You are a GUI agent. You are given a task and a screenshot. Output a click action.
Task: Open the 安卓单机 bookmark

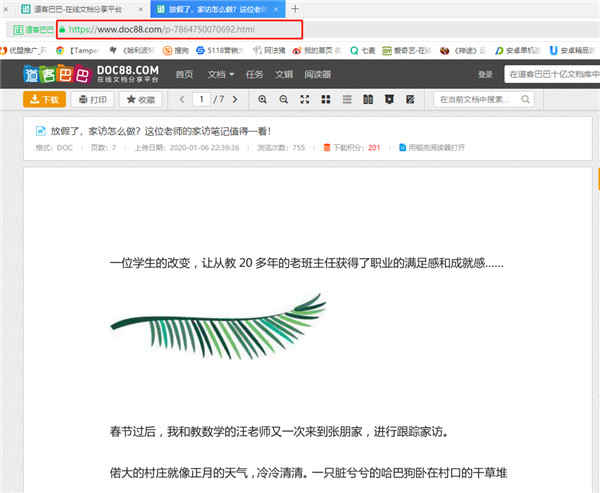point(517,51)
